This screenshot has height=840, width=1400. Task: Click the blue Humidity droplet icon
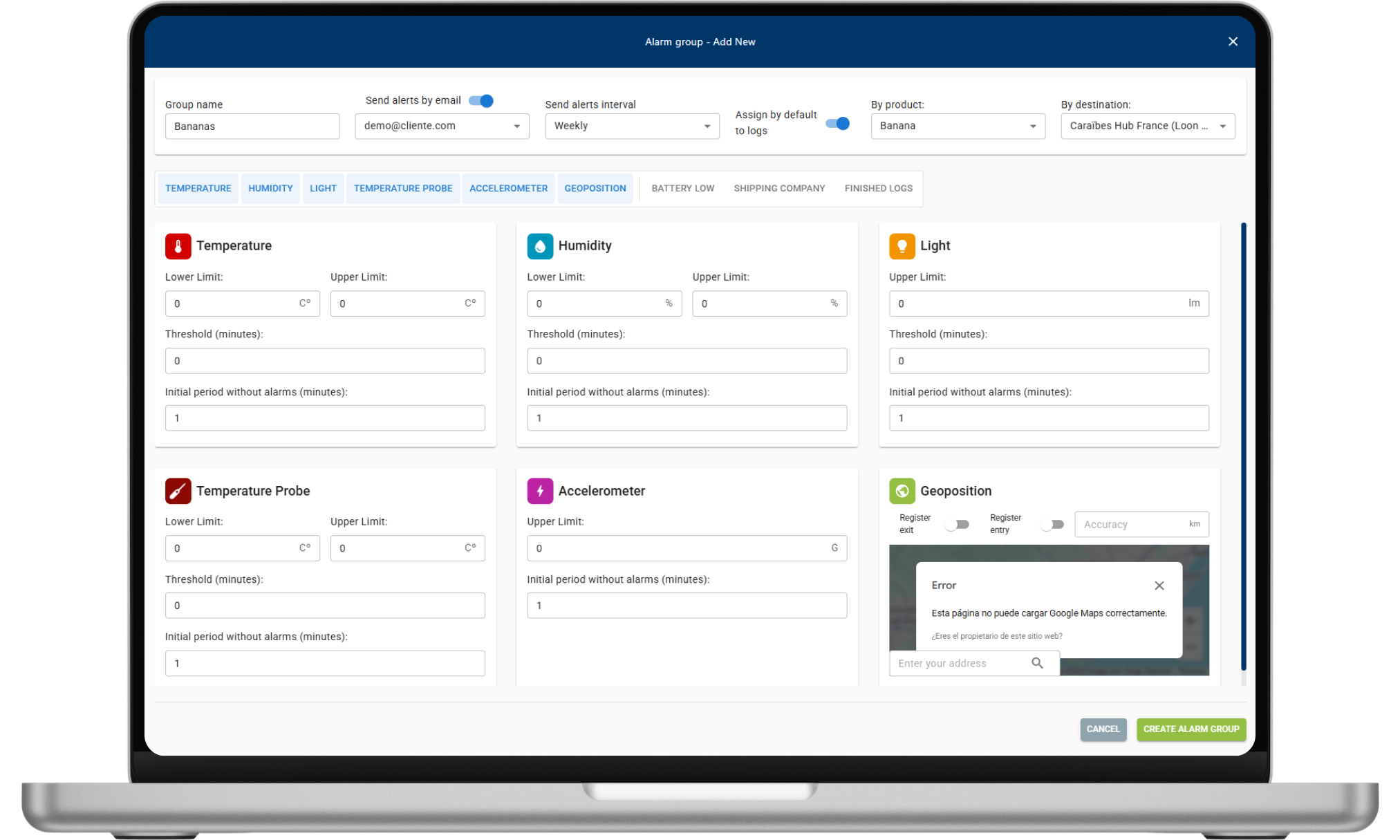(x=540, y=246)
